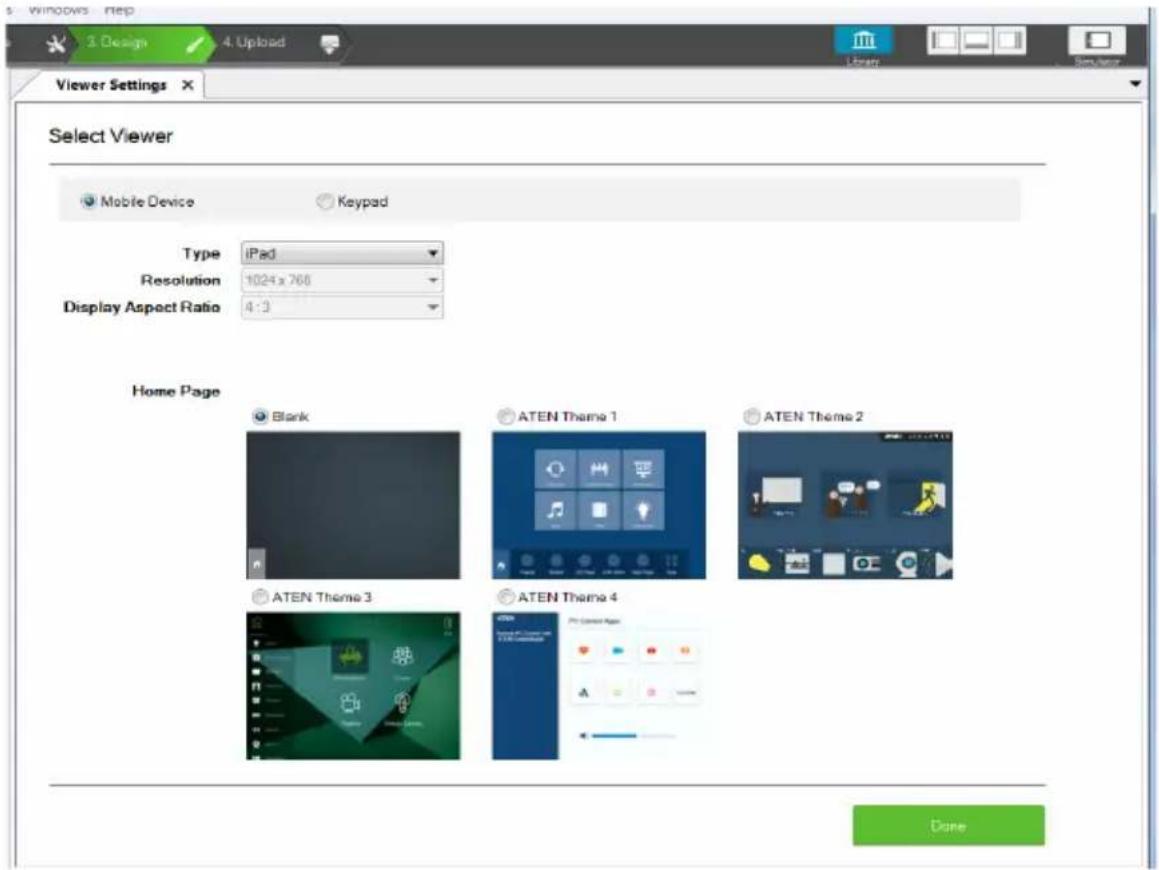The height and width of the screenshot is (870, 1159).
Task: Open the Windows menu
Action: click(x=58, y=10)
